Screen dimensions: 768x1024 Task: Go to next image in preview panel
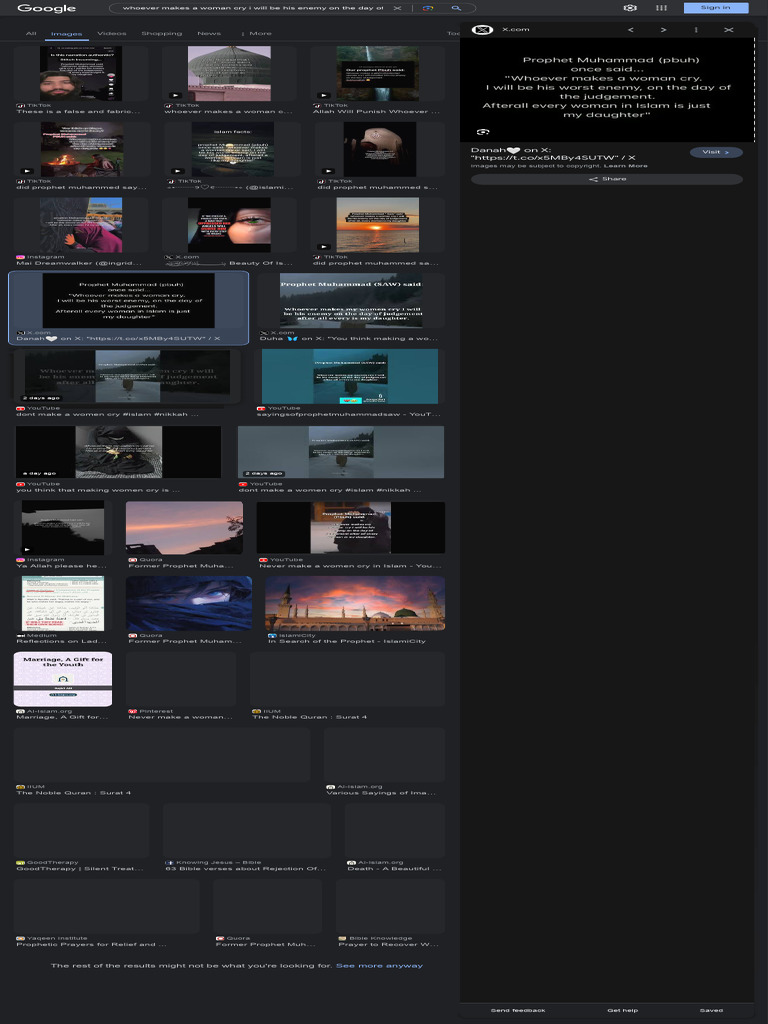click(x=663, y=29)
